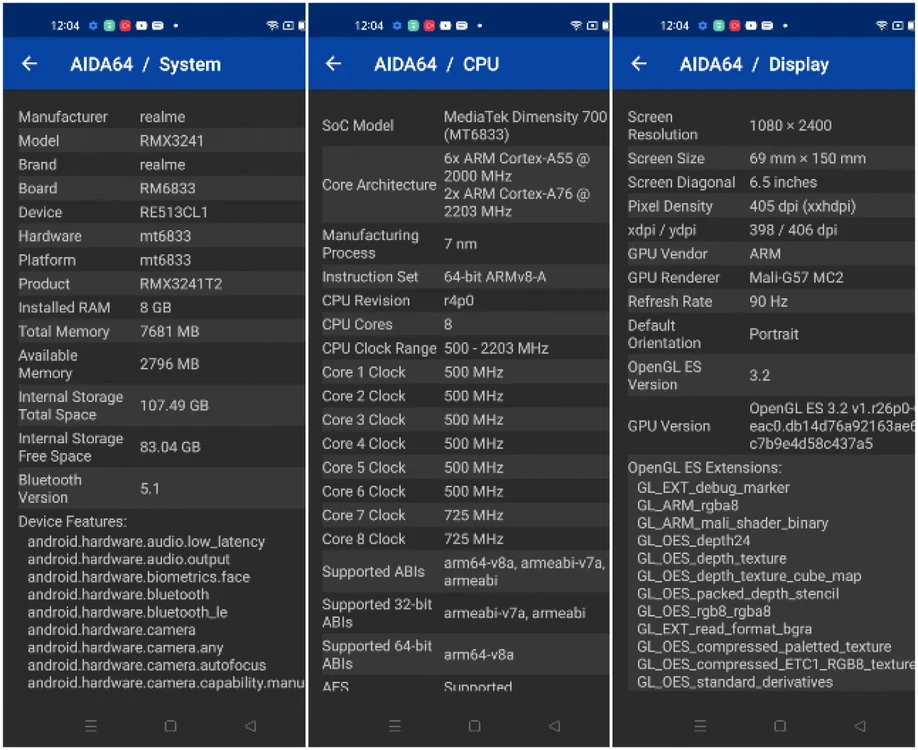Tap the recent apps menu icon on Display screen
This screenshot has height=750, width=918.
click(700, 726)
